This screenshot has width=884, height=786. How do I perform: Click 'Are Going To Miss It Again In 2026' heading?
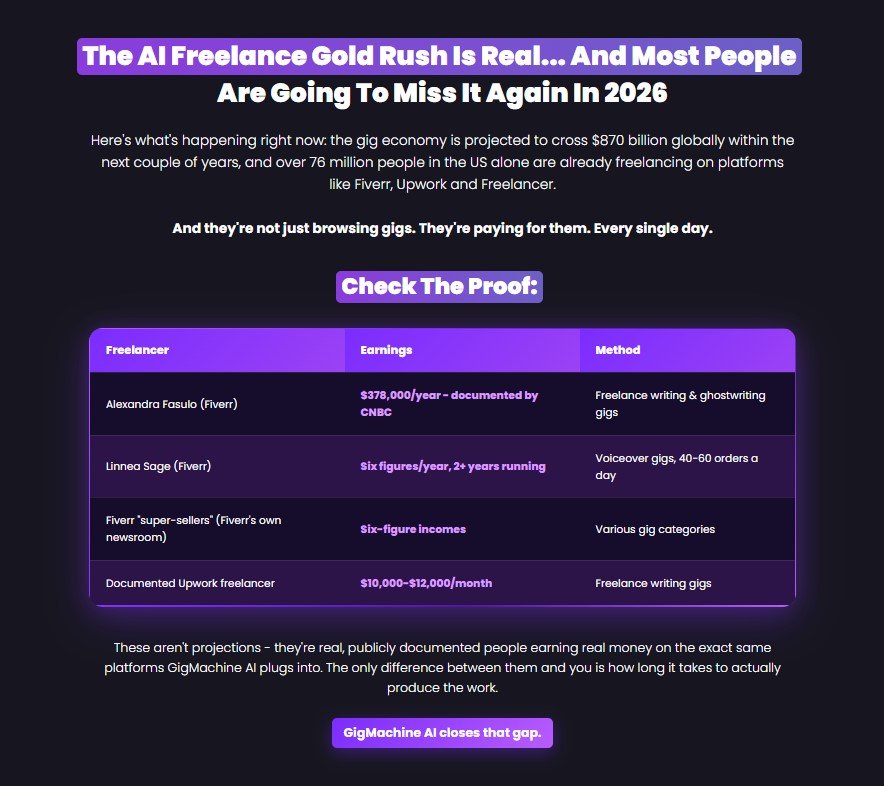[x=442, y=93]
